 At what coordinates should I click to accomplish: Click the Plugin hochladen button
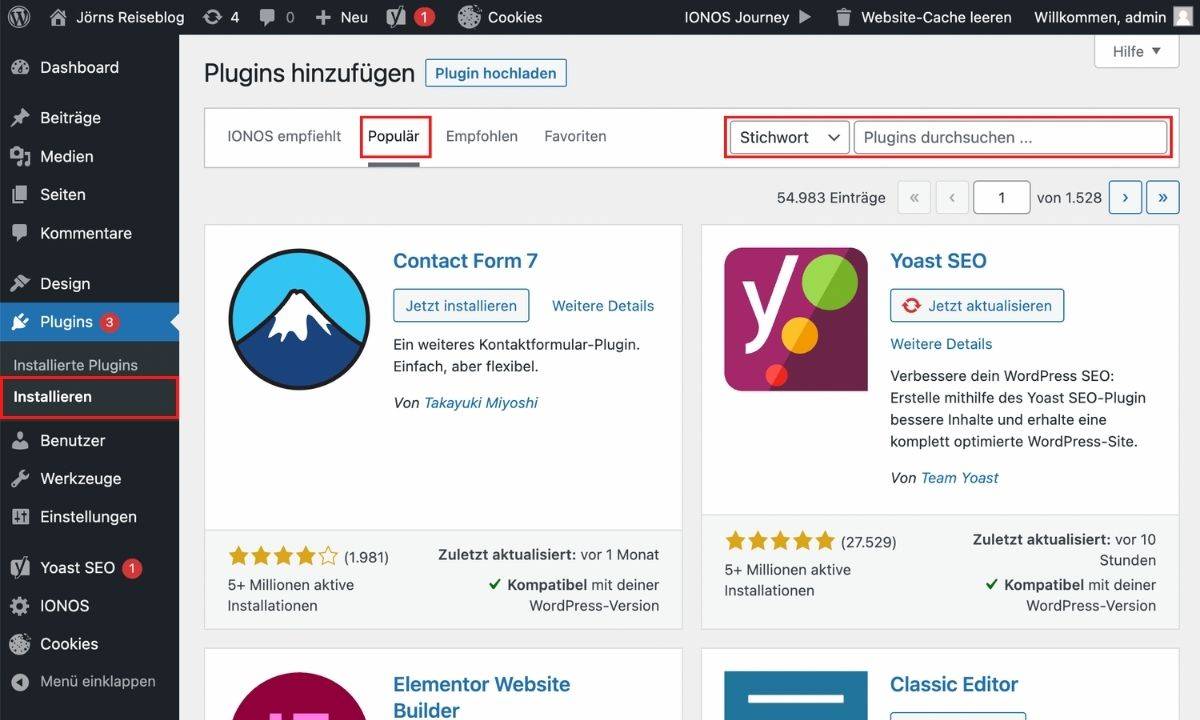(496, 73)
